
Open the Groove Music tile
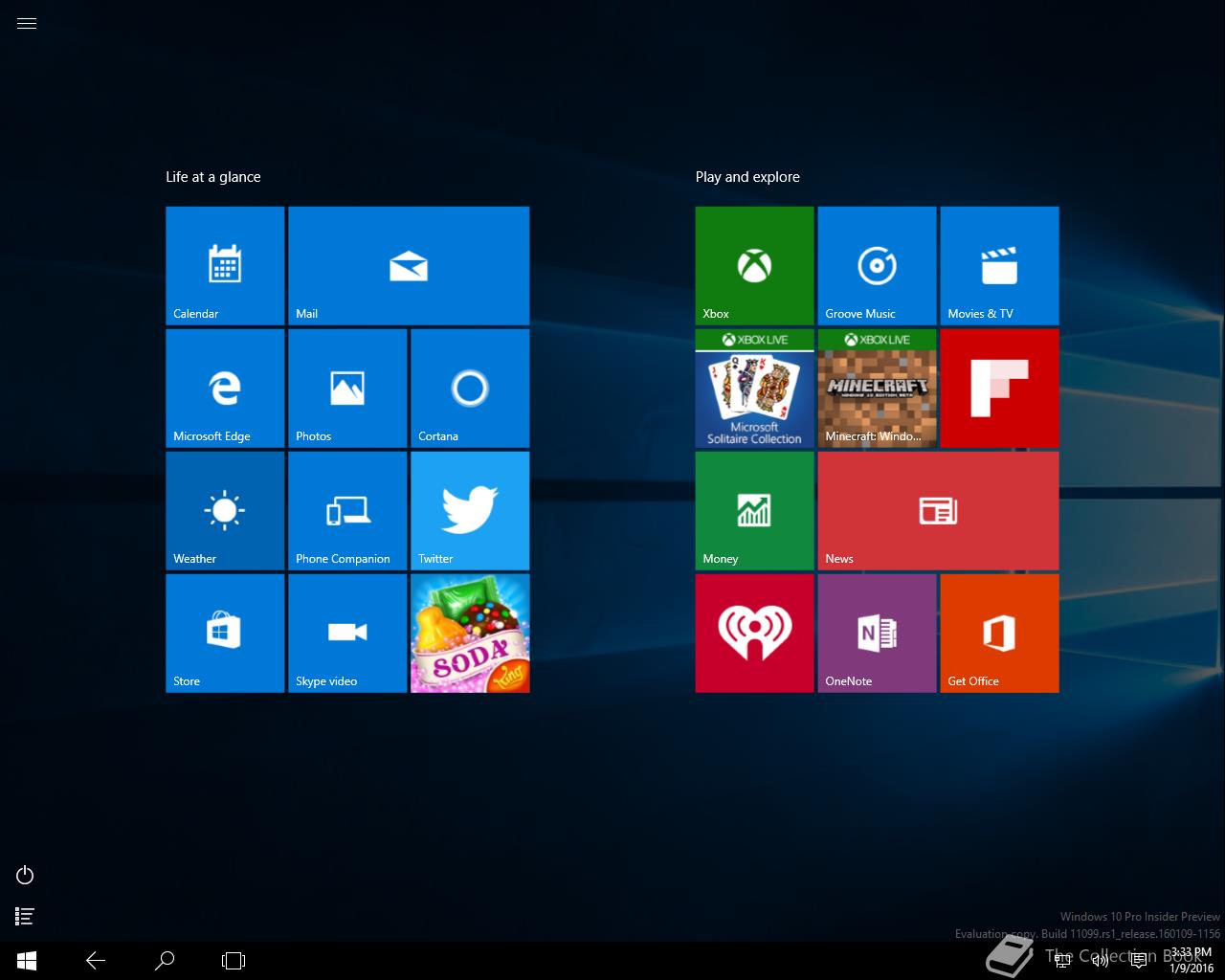(878, 266)
